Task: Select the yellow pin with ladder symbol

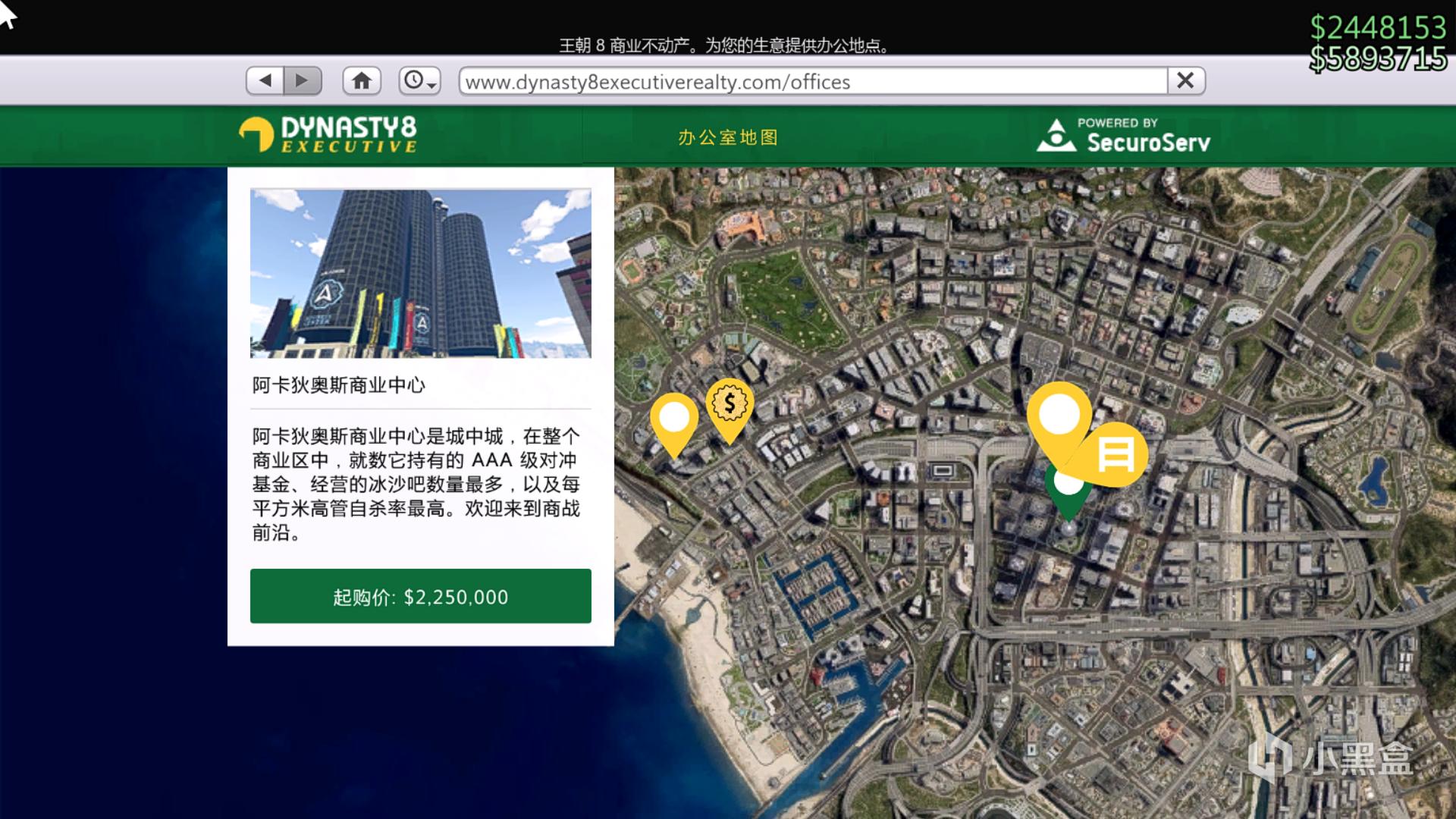Action: 1117,455
